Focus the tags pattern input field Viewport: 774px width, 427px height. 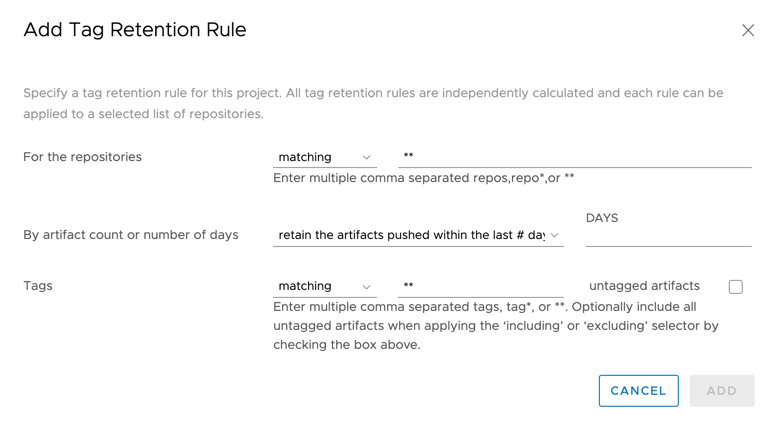click(x=480, y=286)
